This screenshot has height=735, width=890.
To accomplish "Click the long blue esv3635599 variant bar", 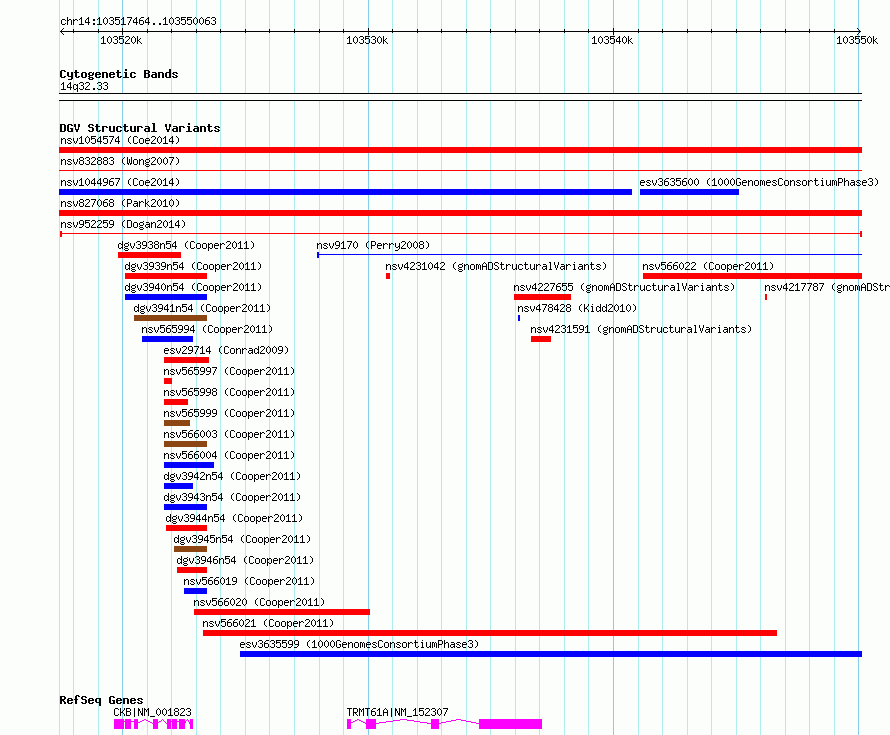I will pos(551,654).
